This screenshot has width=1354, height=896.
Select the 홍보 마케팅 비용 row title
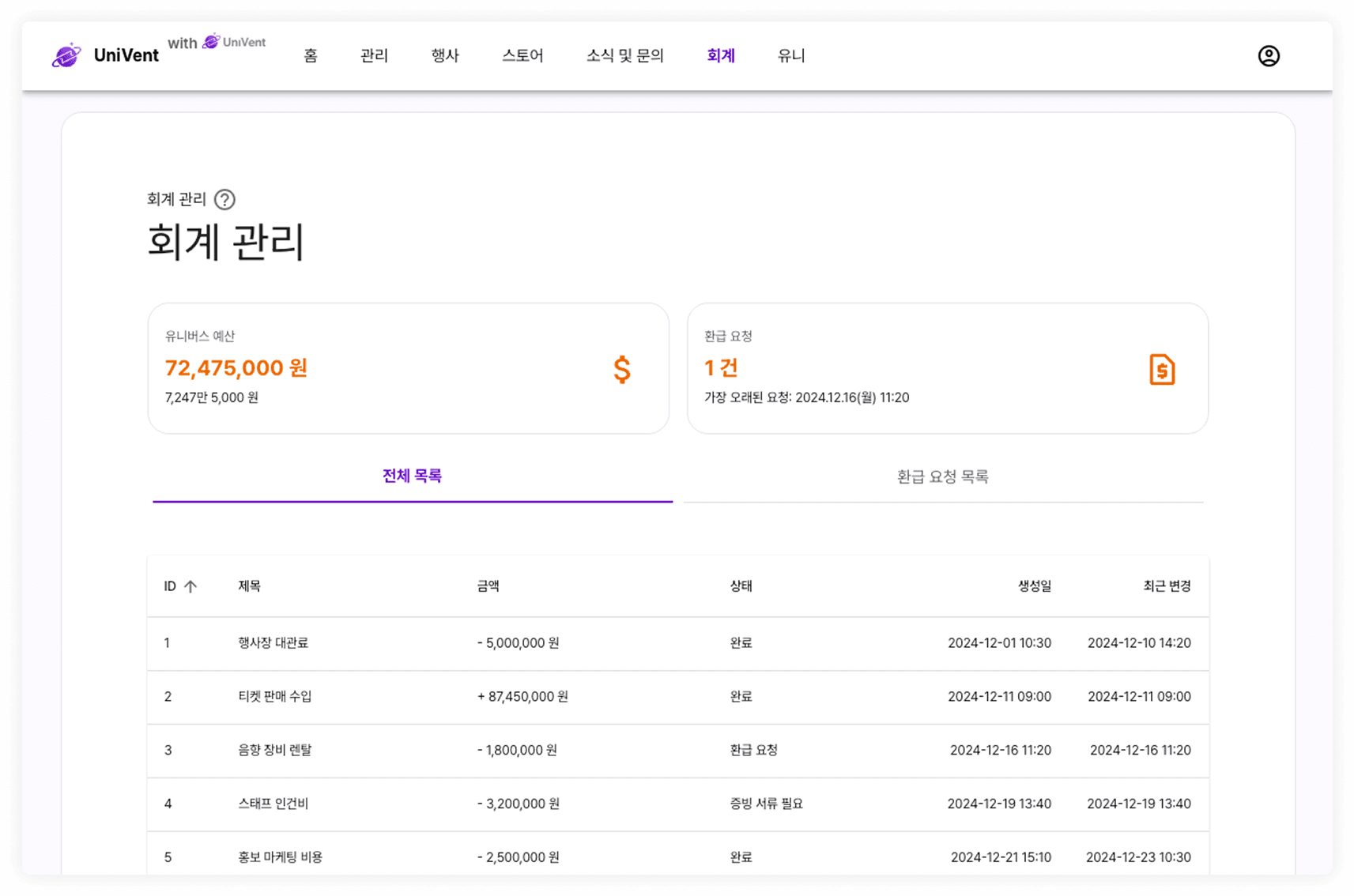pyautogui.click(x=281, y=857)
